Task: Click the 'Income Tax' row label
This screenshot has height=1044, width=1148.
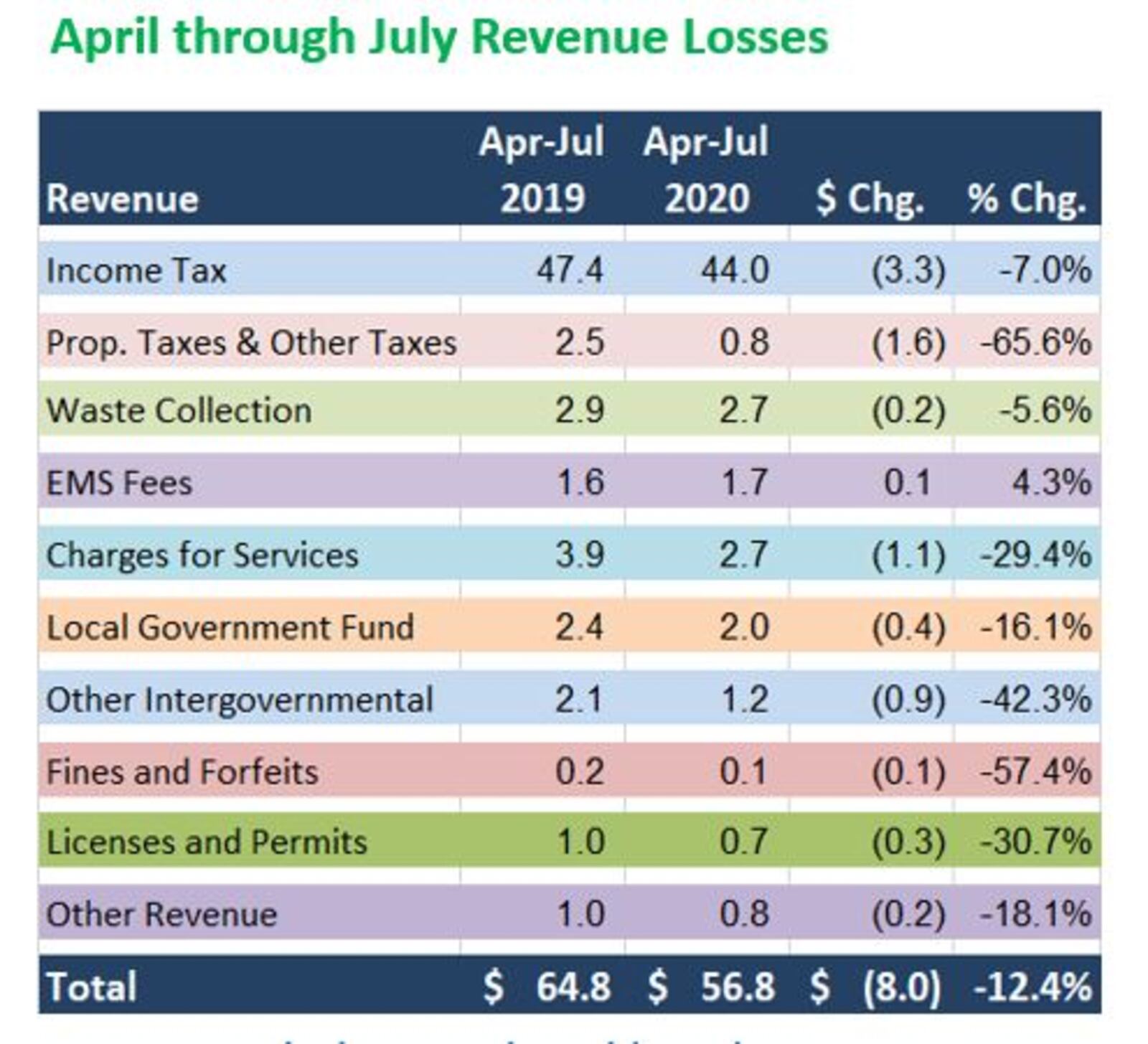Action: (136, 271)
